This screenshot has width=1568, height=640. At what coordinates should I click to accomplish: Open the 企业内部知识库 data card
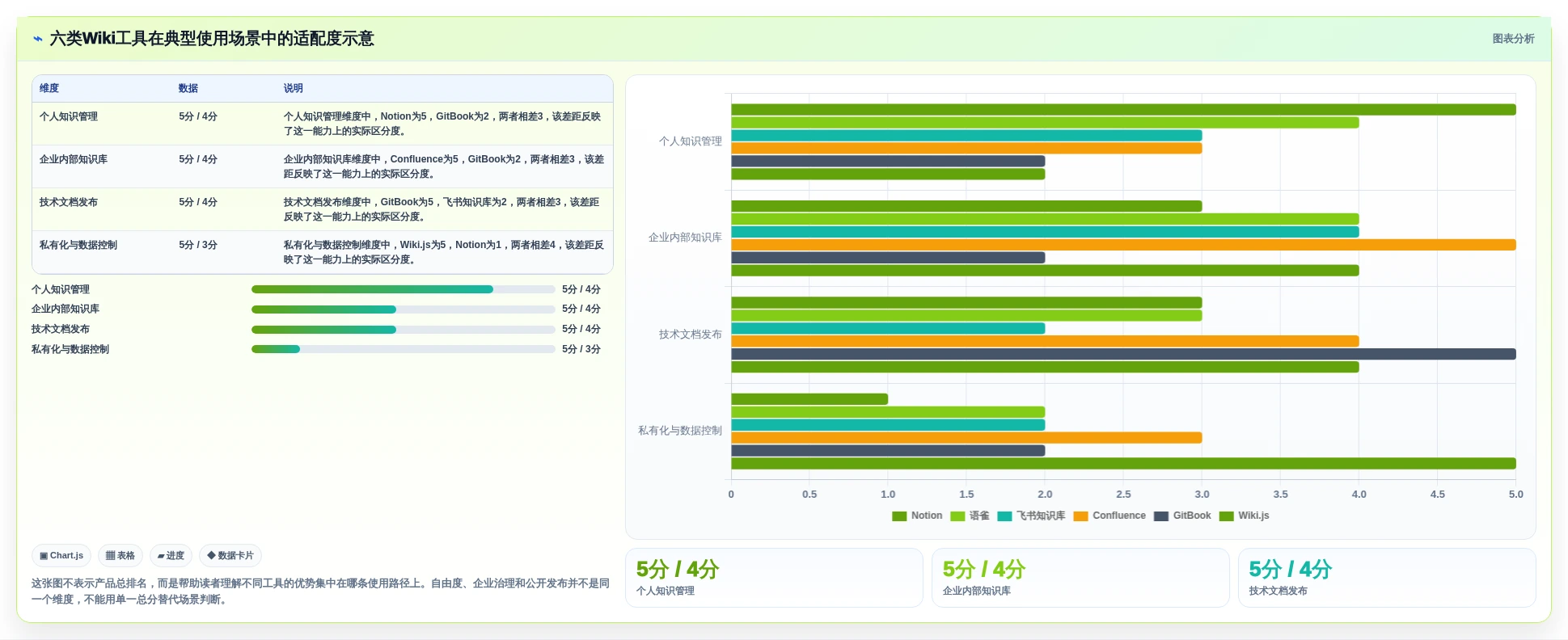(1080, 578)
